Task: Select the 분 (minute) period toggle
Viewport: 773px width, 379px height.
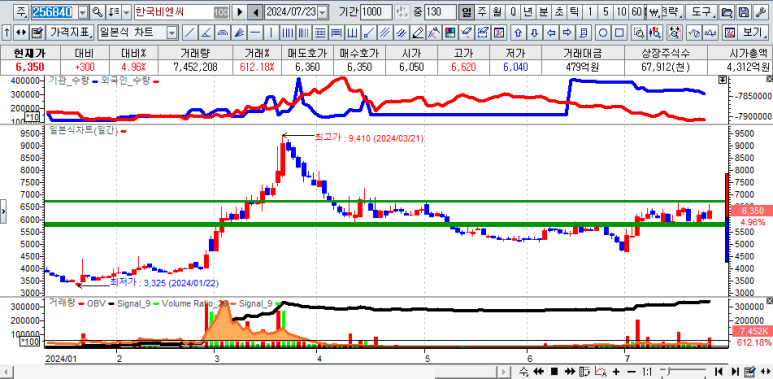Action: click(x=543, y=12)
